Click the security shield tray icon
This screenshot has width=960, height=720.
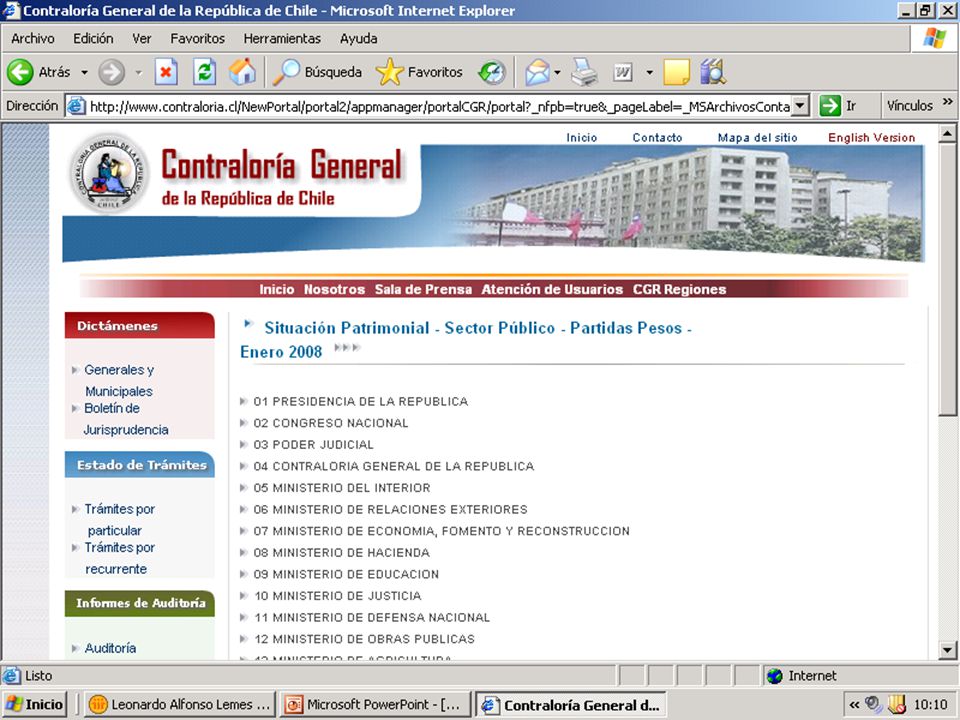897,705
